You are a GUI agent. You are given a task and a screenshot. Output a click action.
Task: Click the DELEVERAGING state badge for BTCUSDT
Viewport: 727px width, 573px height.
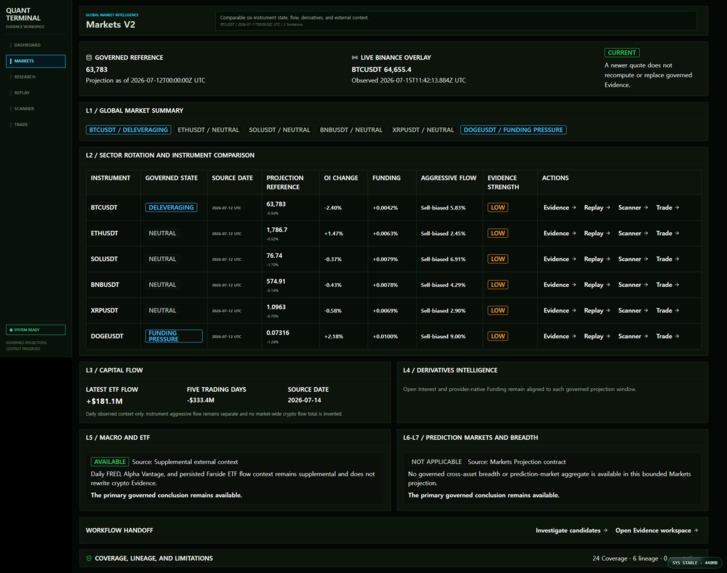[x=171, y=208]
